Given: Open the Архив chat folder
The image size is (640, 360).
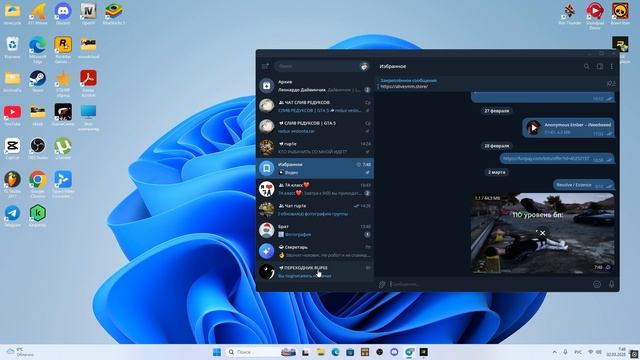Looking at the screenshot, I should click(x=315, y=85).
